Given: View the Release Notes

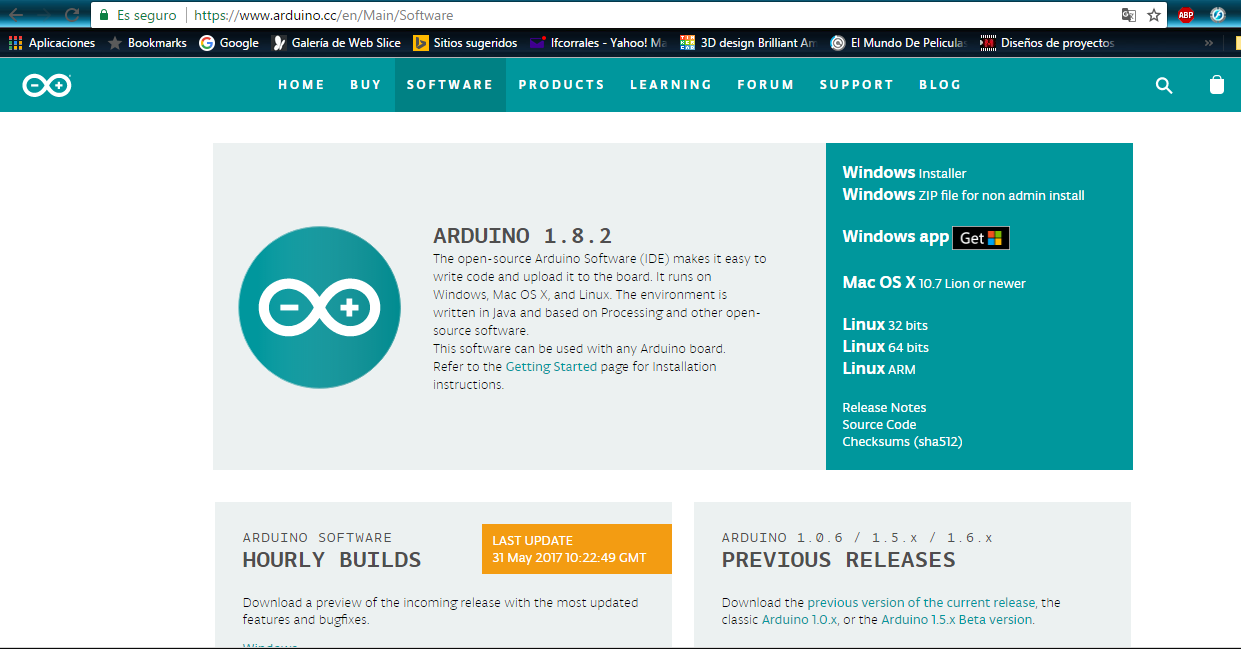Looking at the screenshot, I should pyautogui.click(x=884, y=407).
